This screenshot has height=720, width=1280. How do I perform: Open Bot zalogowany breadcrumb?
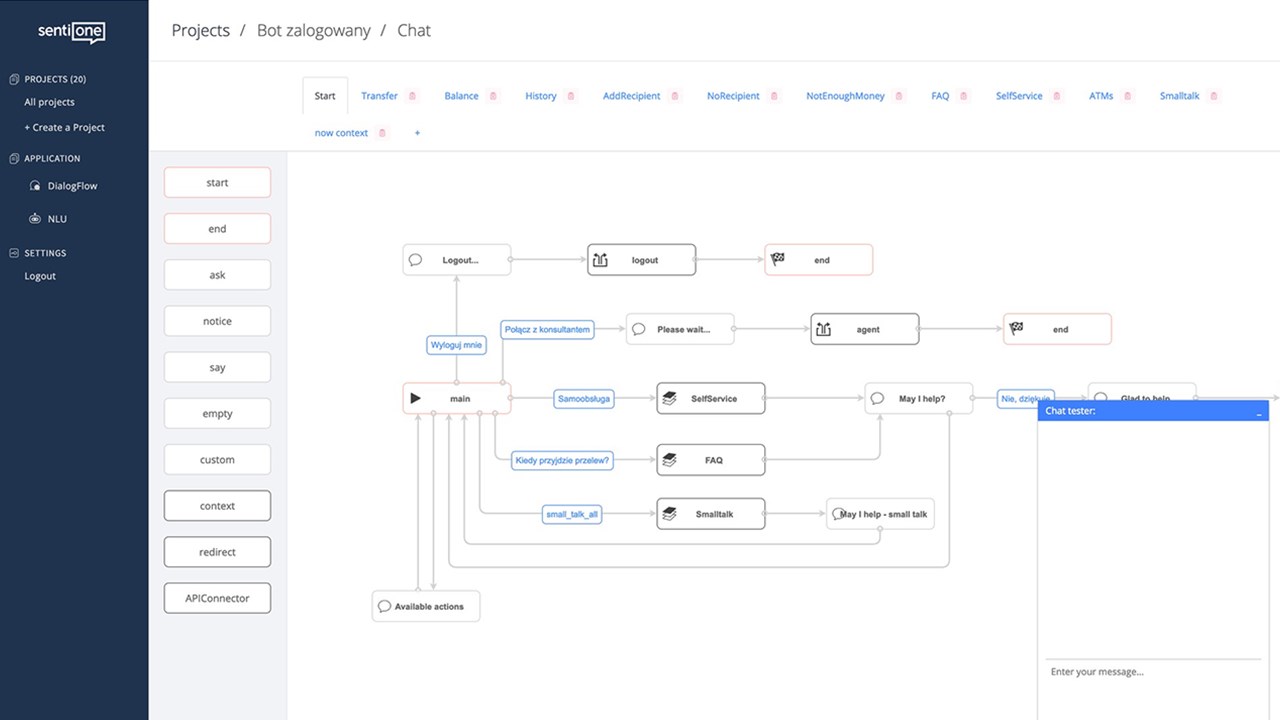[x=313, y=30]
